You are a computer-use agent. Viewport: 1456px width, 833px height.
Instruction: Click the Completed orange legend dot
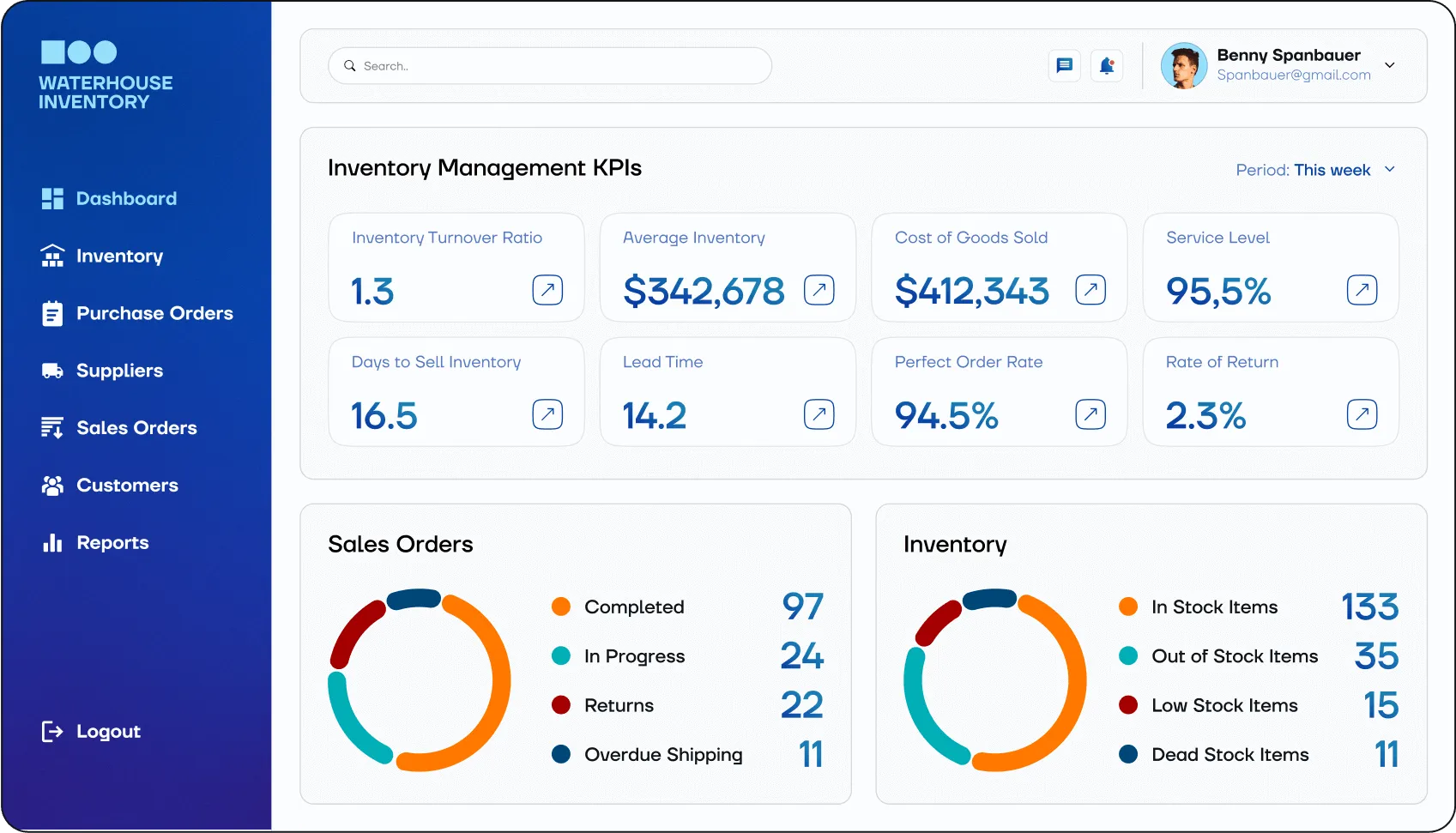pyautogui.click(x=562, y=607)
